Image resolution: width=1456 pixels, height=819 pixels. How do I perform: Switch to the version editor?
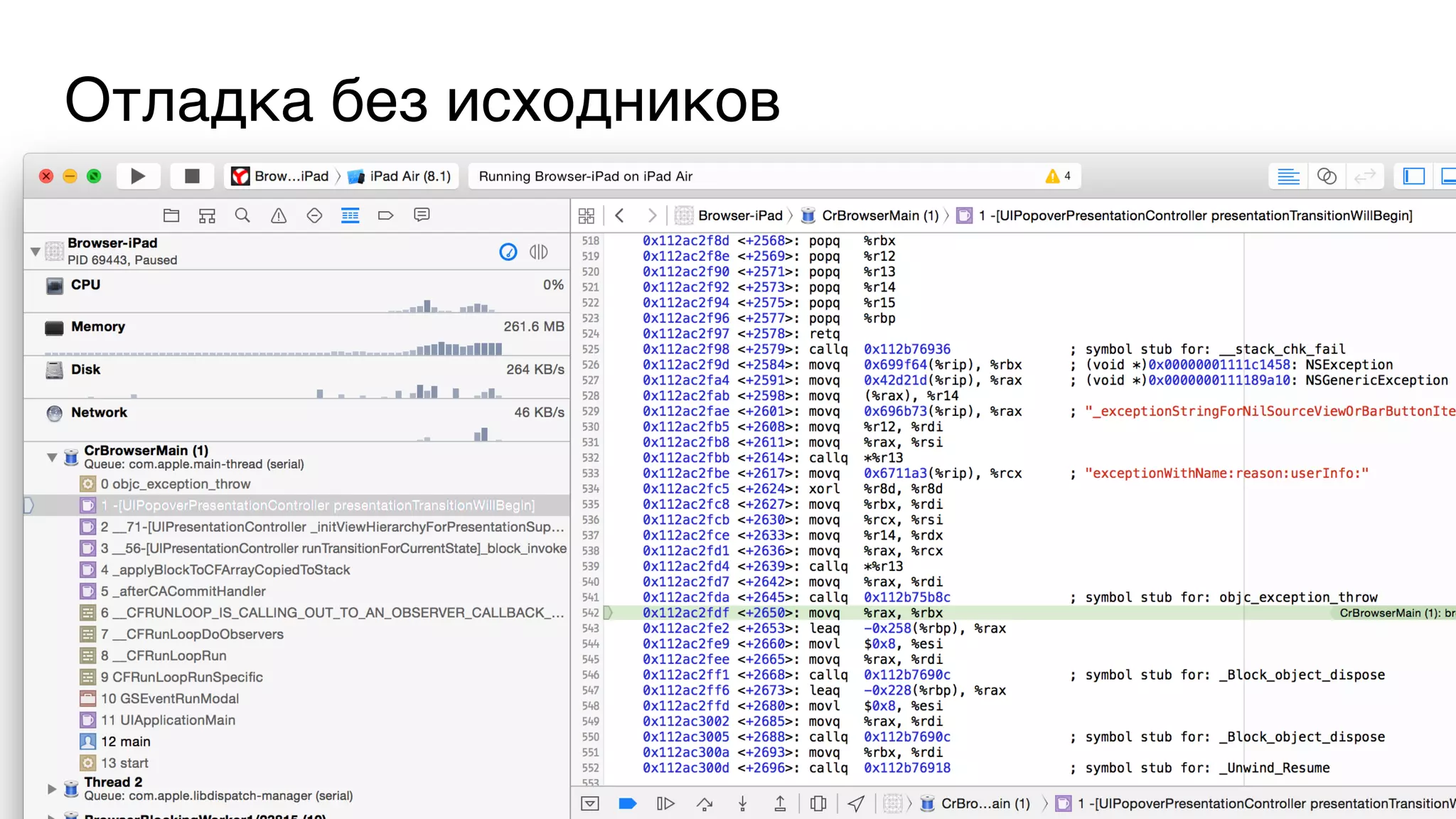coord(1364,176)
